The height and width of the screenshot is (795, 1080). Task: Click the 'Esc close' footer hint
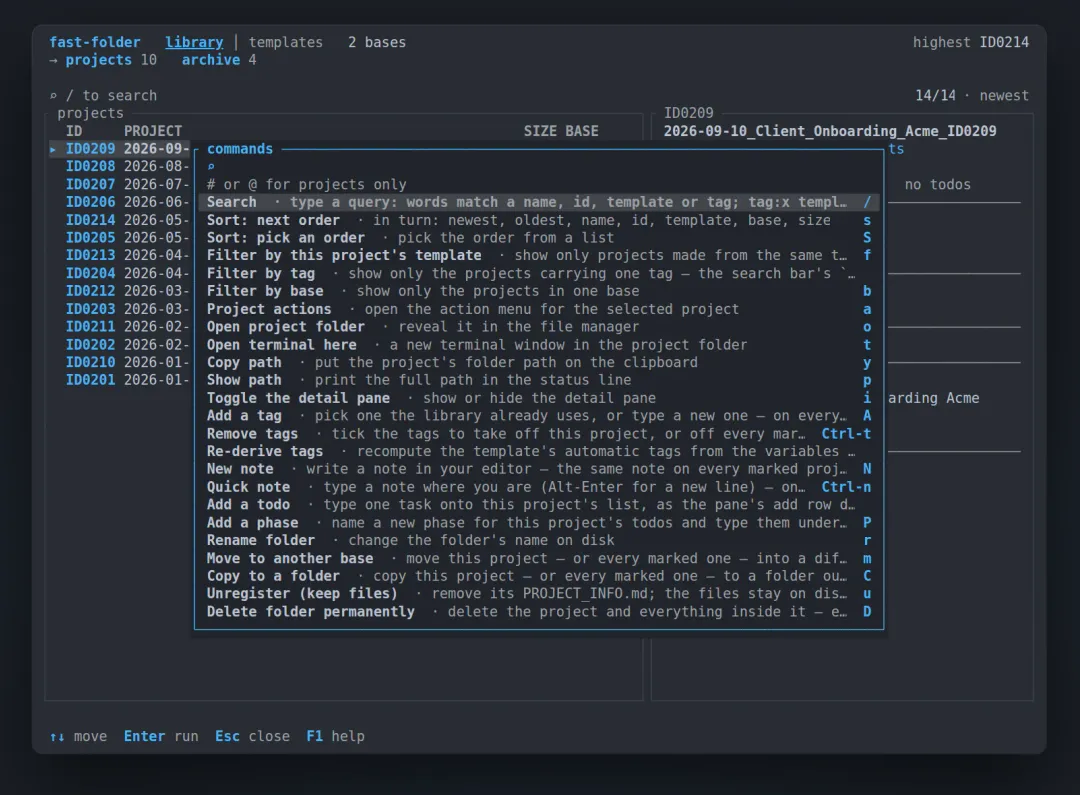(x=252, y=736)
